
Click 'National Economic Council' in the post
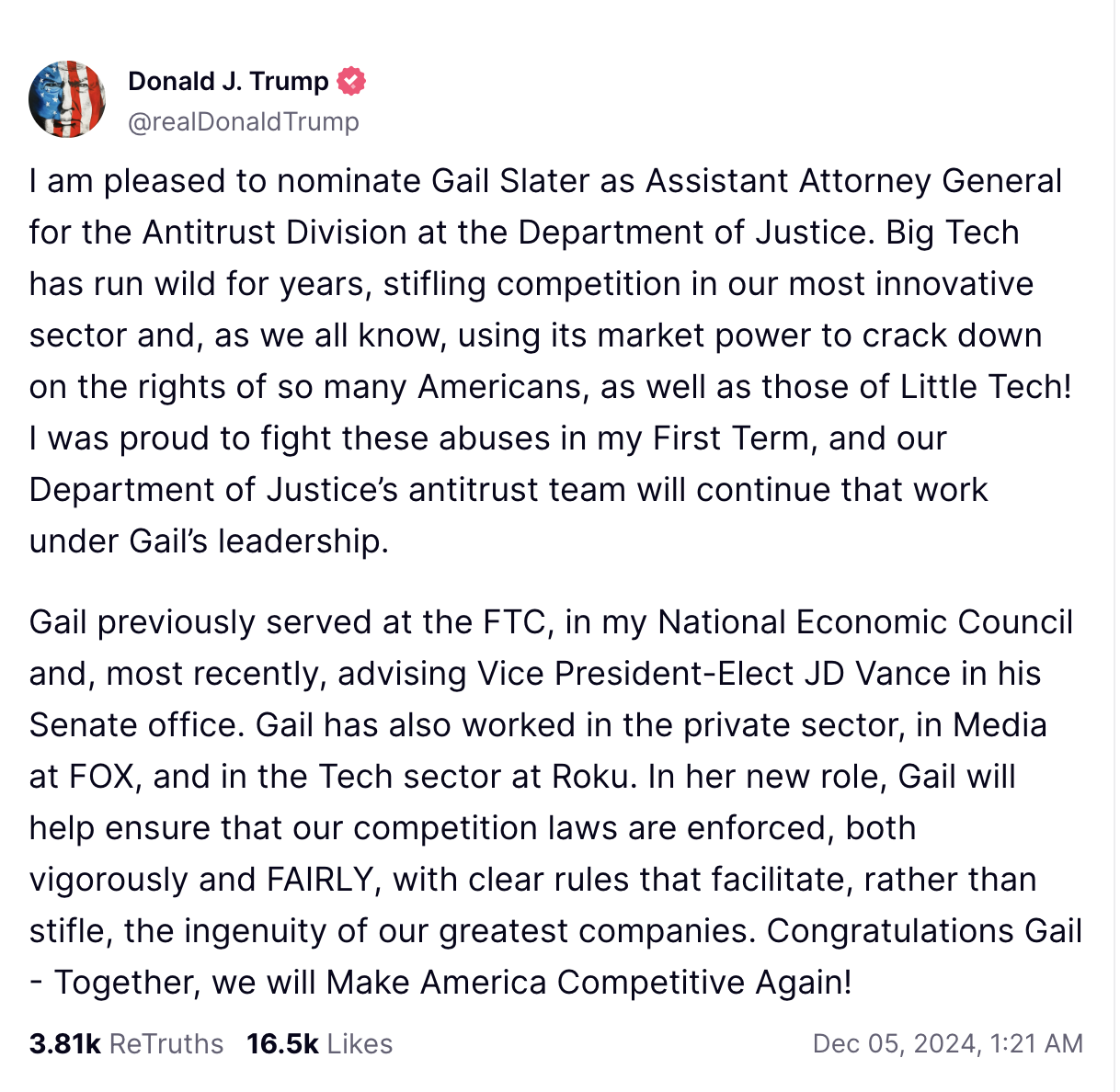(x=865, y=622)
